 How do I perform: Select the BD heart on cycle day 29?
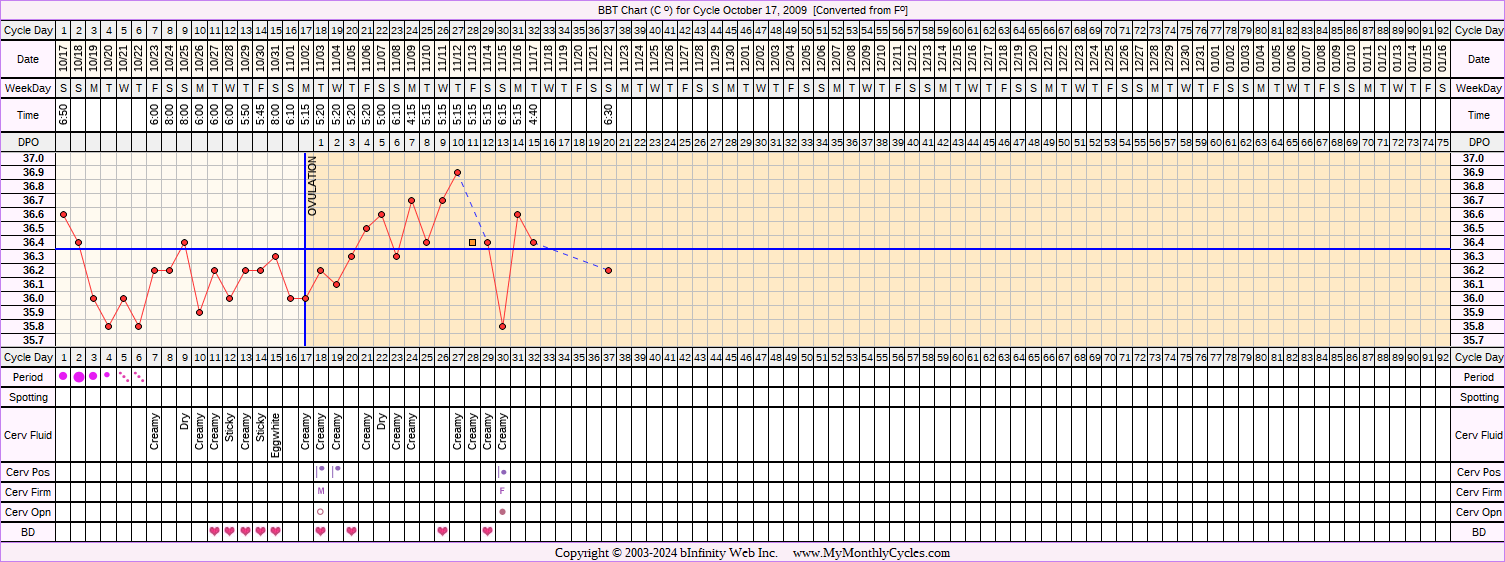[487, 531]
